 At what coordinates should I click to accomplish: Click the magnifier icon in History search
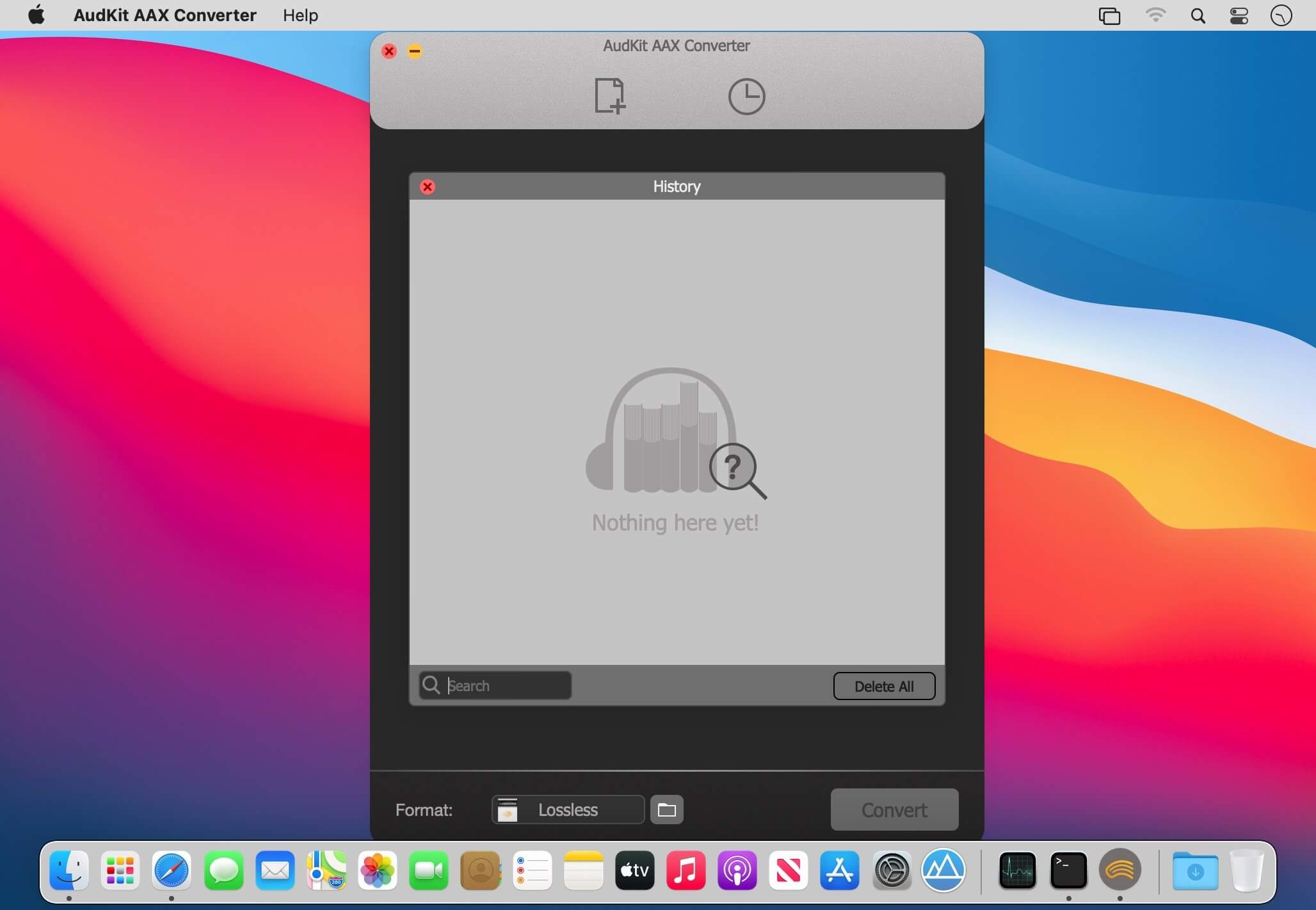click(x=431, y=685)
